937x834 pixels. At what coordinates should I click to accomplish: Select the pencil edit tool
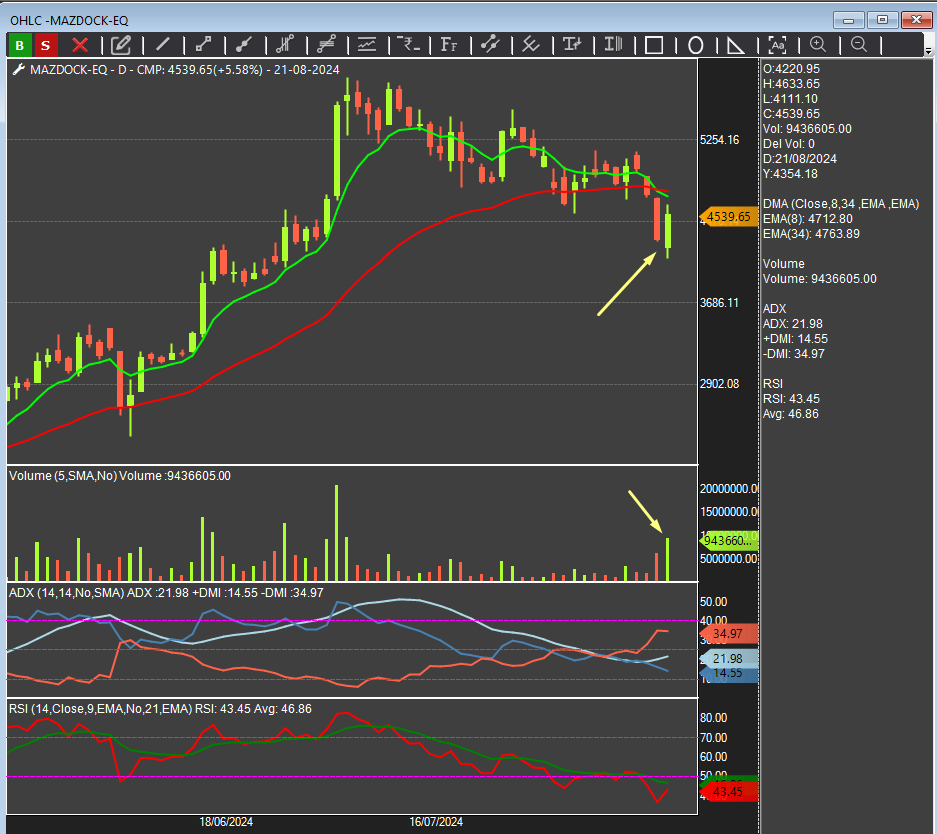pyautogui.click(x=121, y=45)
